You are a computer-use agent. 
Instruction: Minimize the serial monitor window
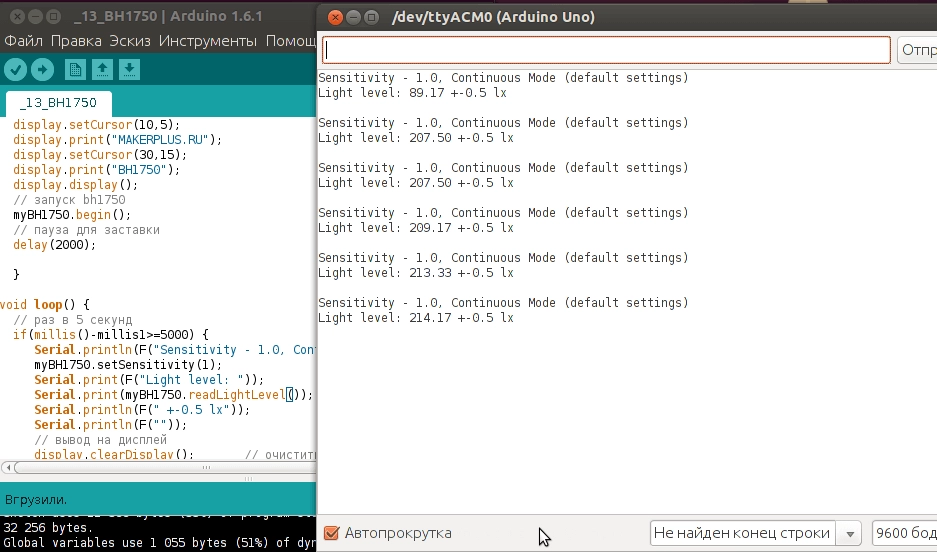355,17
